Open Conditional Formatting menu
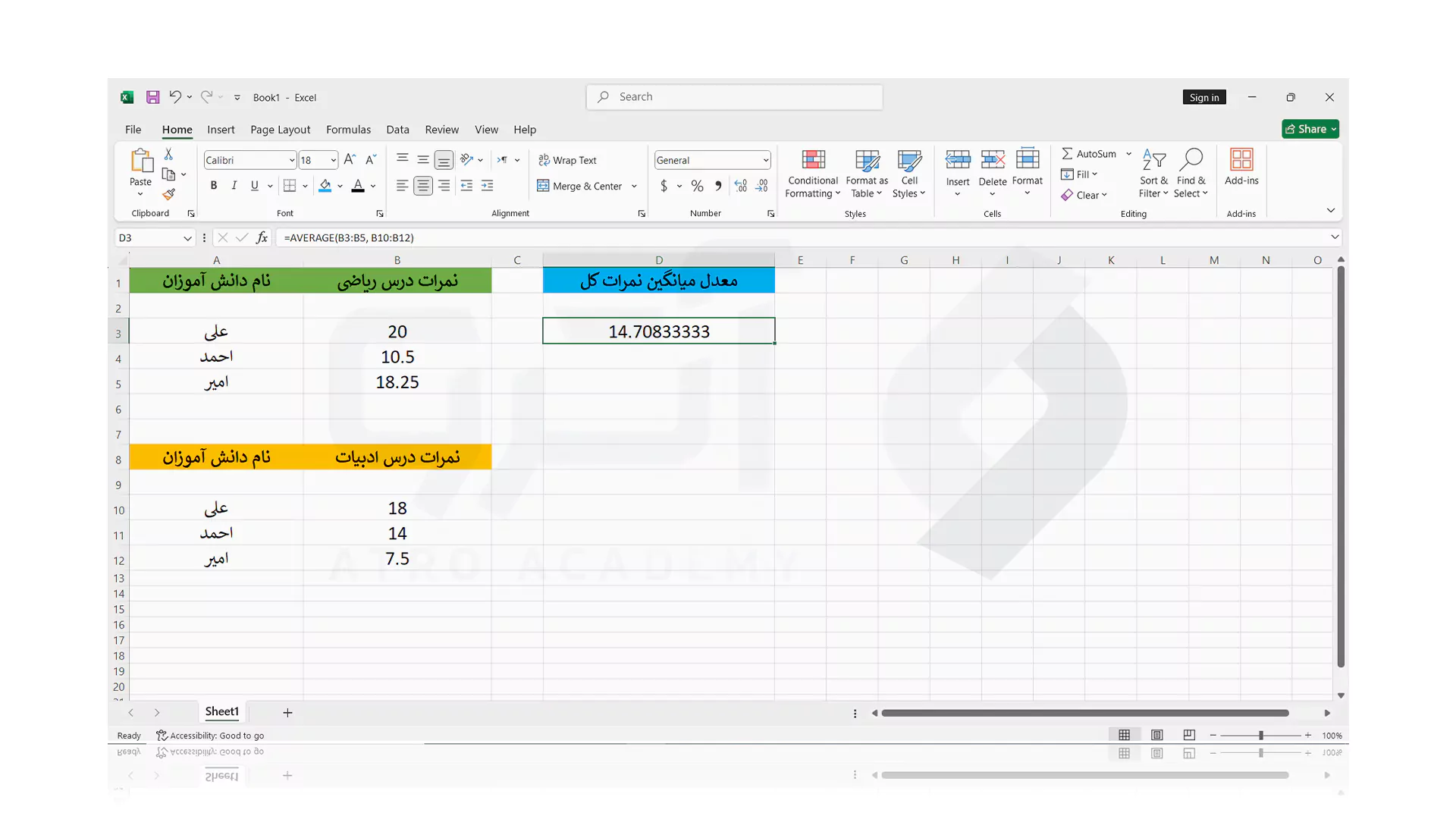This screenshot has height=819, width=1456. point(812,174)
